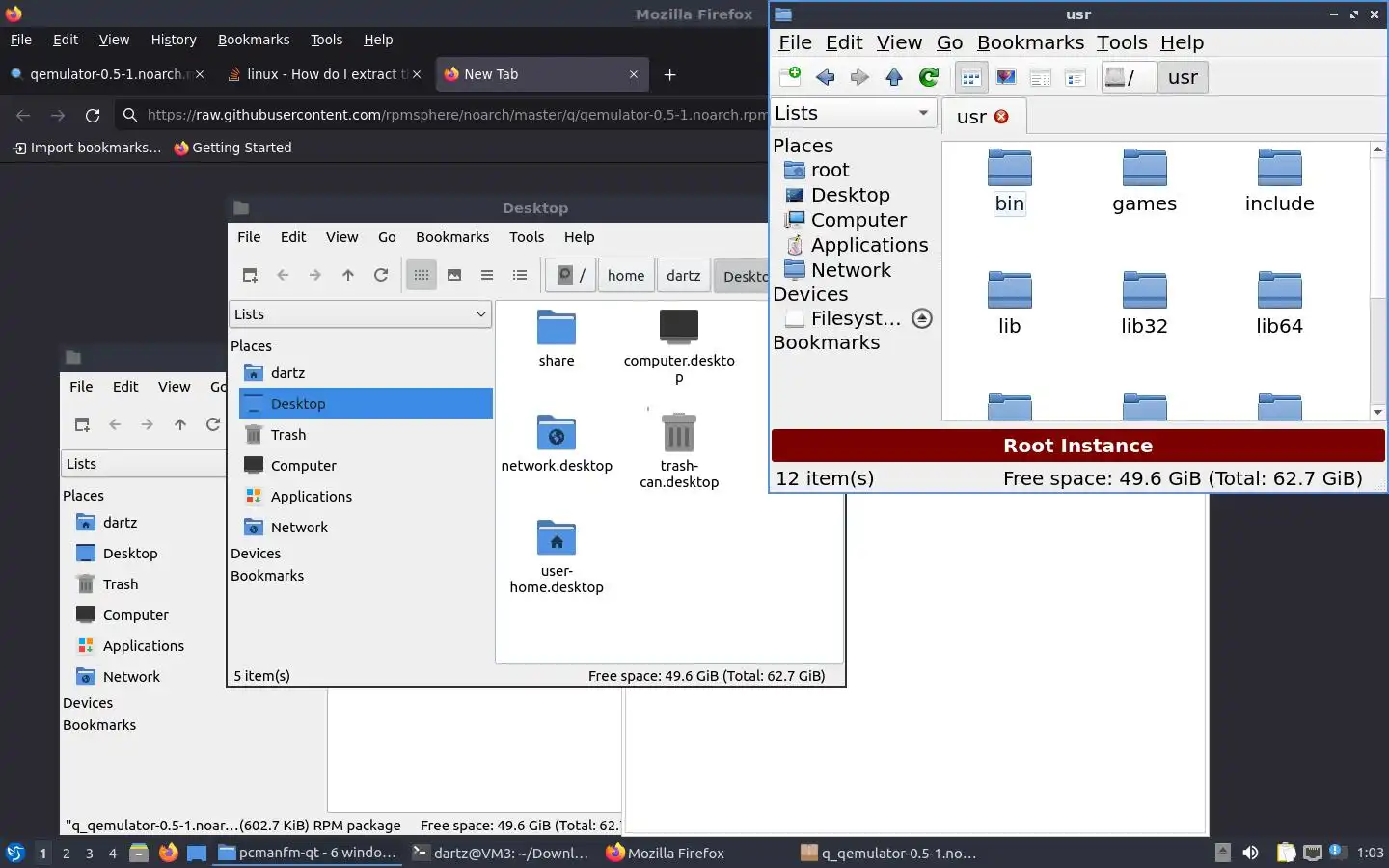Screen dimensions: 1389x868
Task: Click Import bookmarks link in Firefox
Action: (87, 148)
